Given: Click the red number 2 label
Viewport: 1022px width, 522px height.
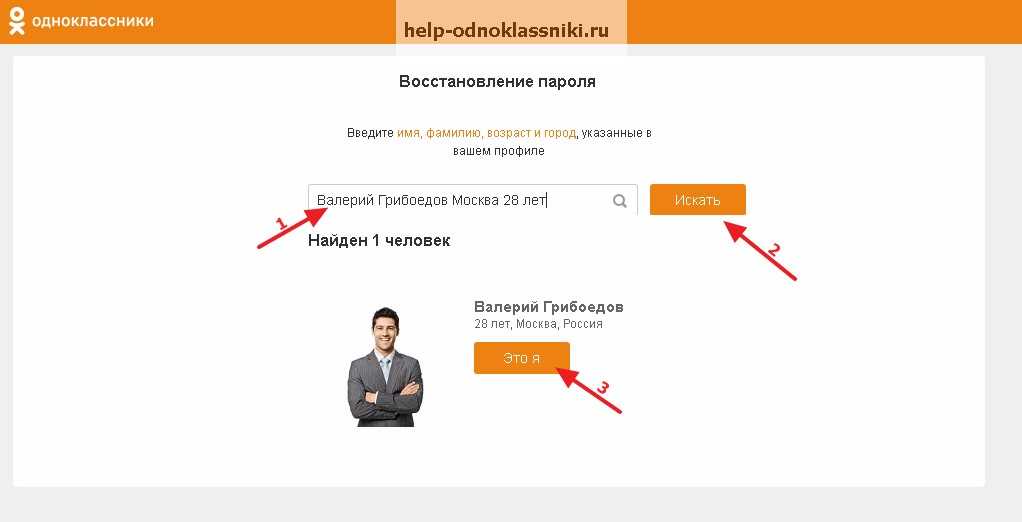Looking at the screenshot, I should pos(774,248).
